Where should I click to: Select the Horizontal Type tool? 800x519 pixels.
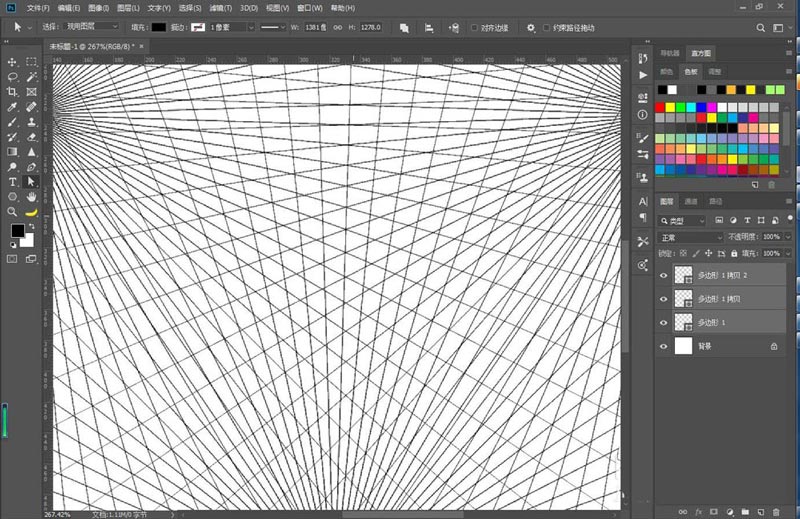[13, 182]
